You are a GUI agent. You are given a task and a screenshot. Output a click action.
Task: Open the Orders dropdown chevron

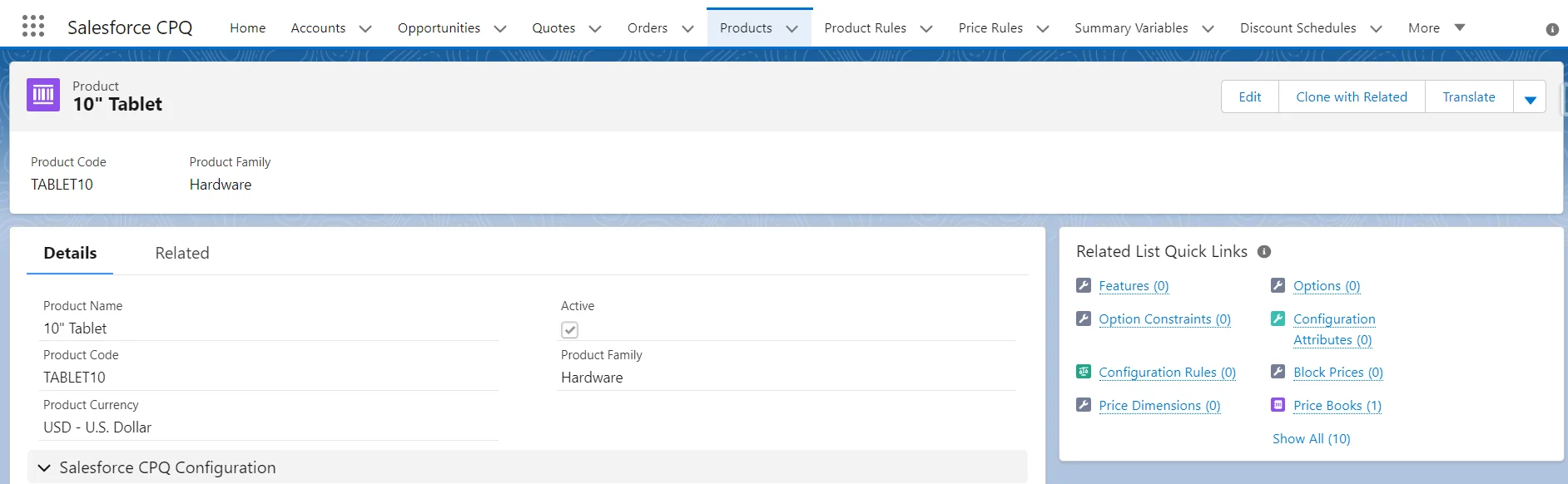click(687, 29)
